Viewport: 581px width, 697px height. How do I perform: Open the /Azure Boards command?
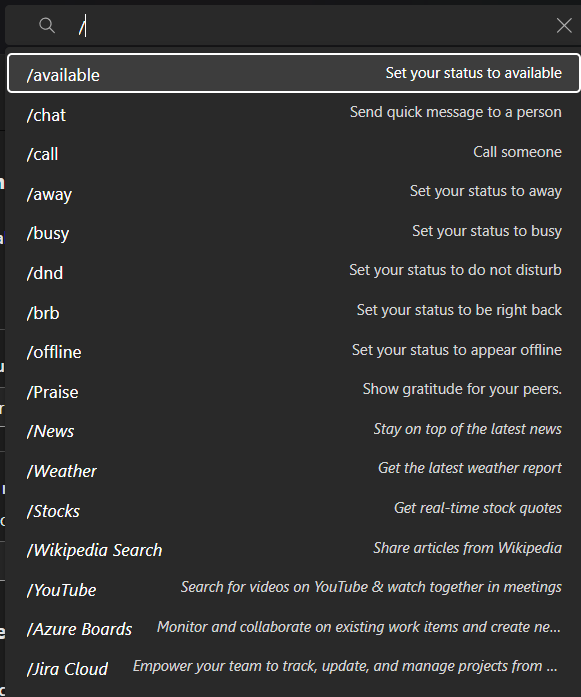[294, 628]
